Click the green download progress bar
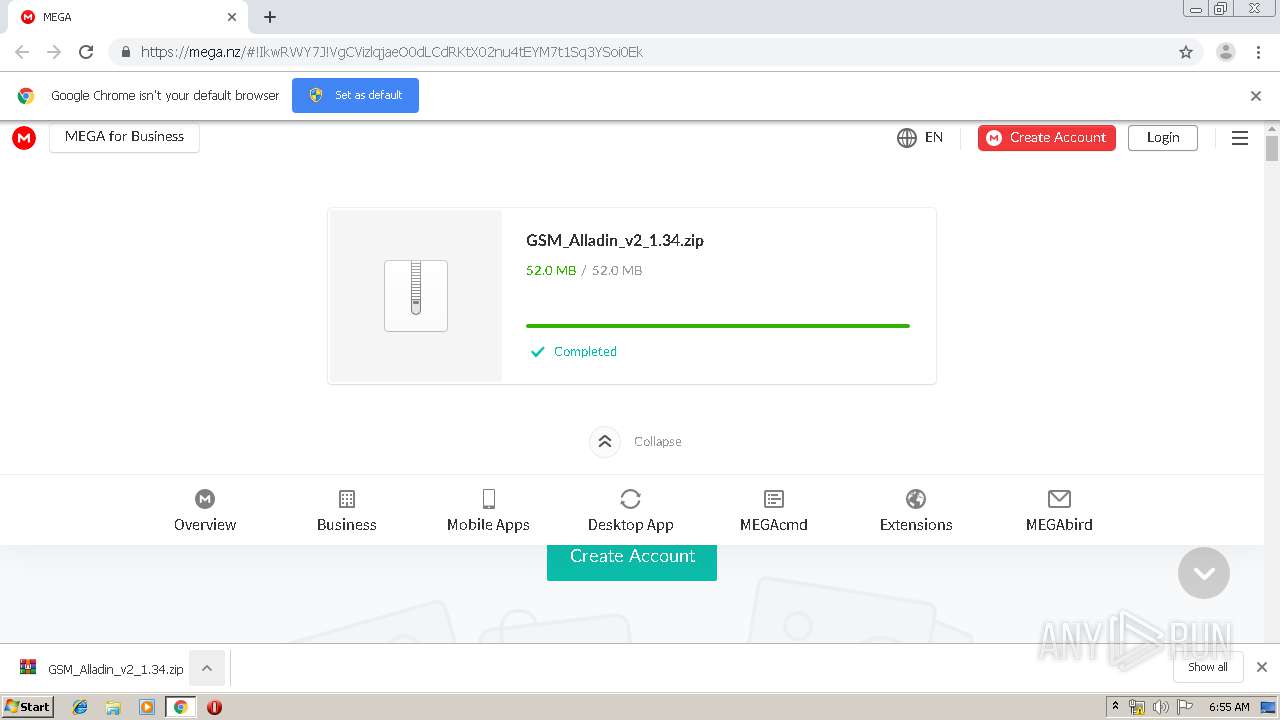Viewport: 1280px width, 720px height. (718, 326)
